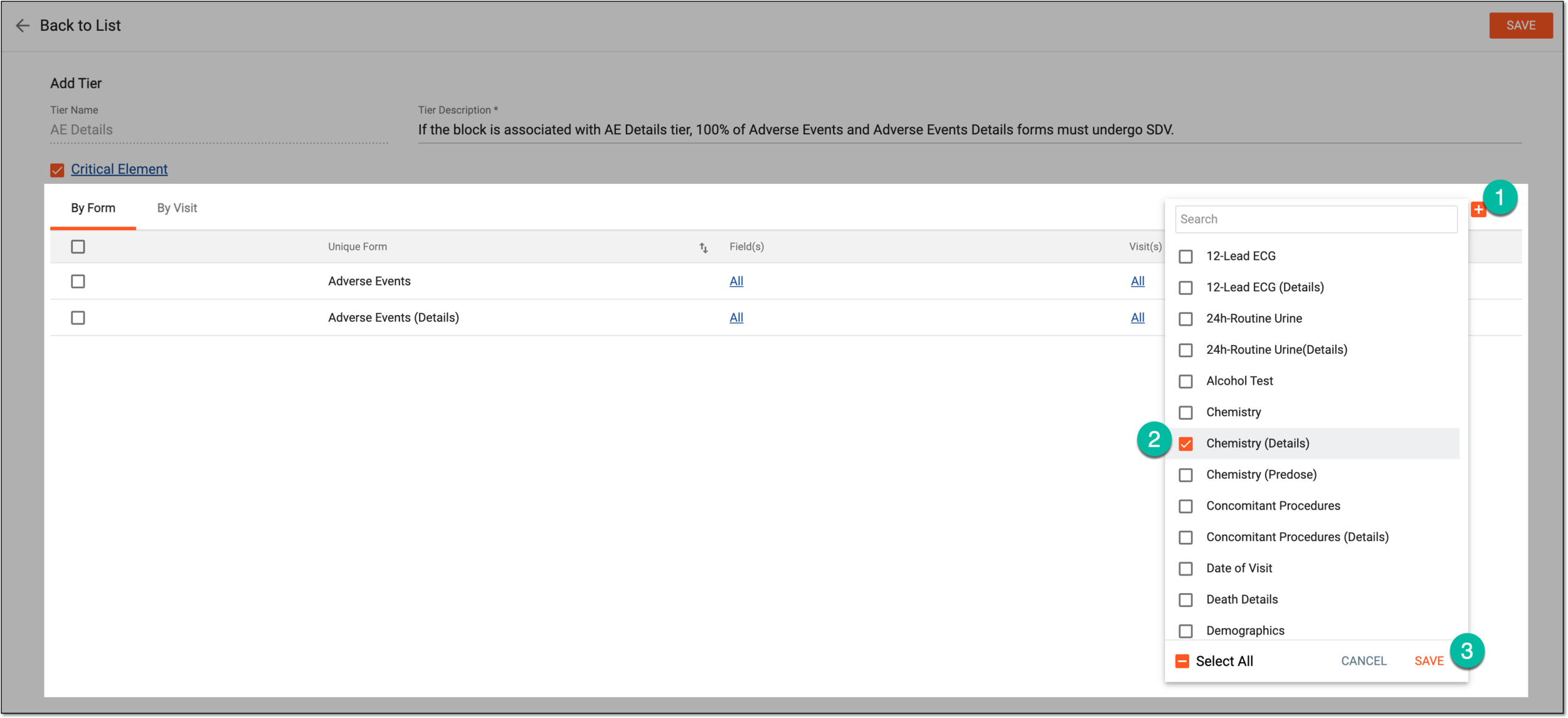
Task: Click the Chemistry (Predose) list label
Action: click(x=1261, y=474)
